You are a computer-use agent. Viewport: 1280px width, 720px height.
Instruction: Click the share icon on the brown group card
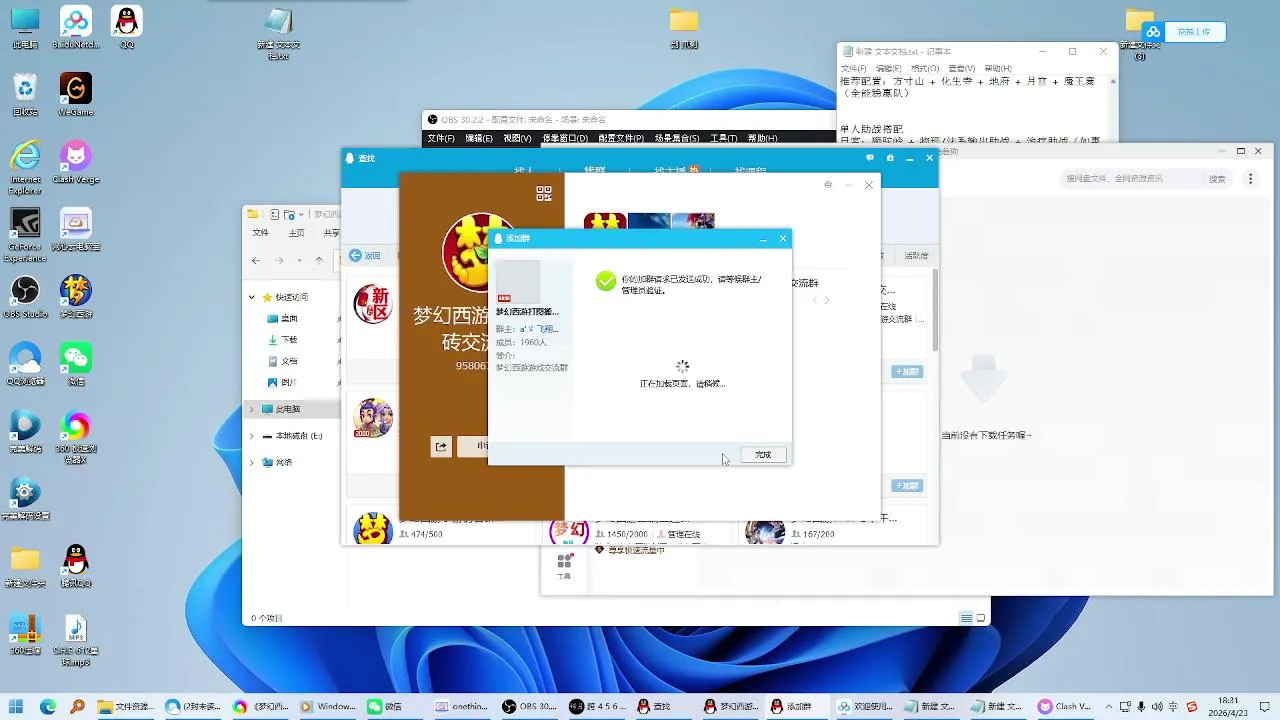tap(441, 447)
